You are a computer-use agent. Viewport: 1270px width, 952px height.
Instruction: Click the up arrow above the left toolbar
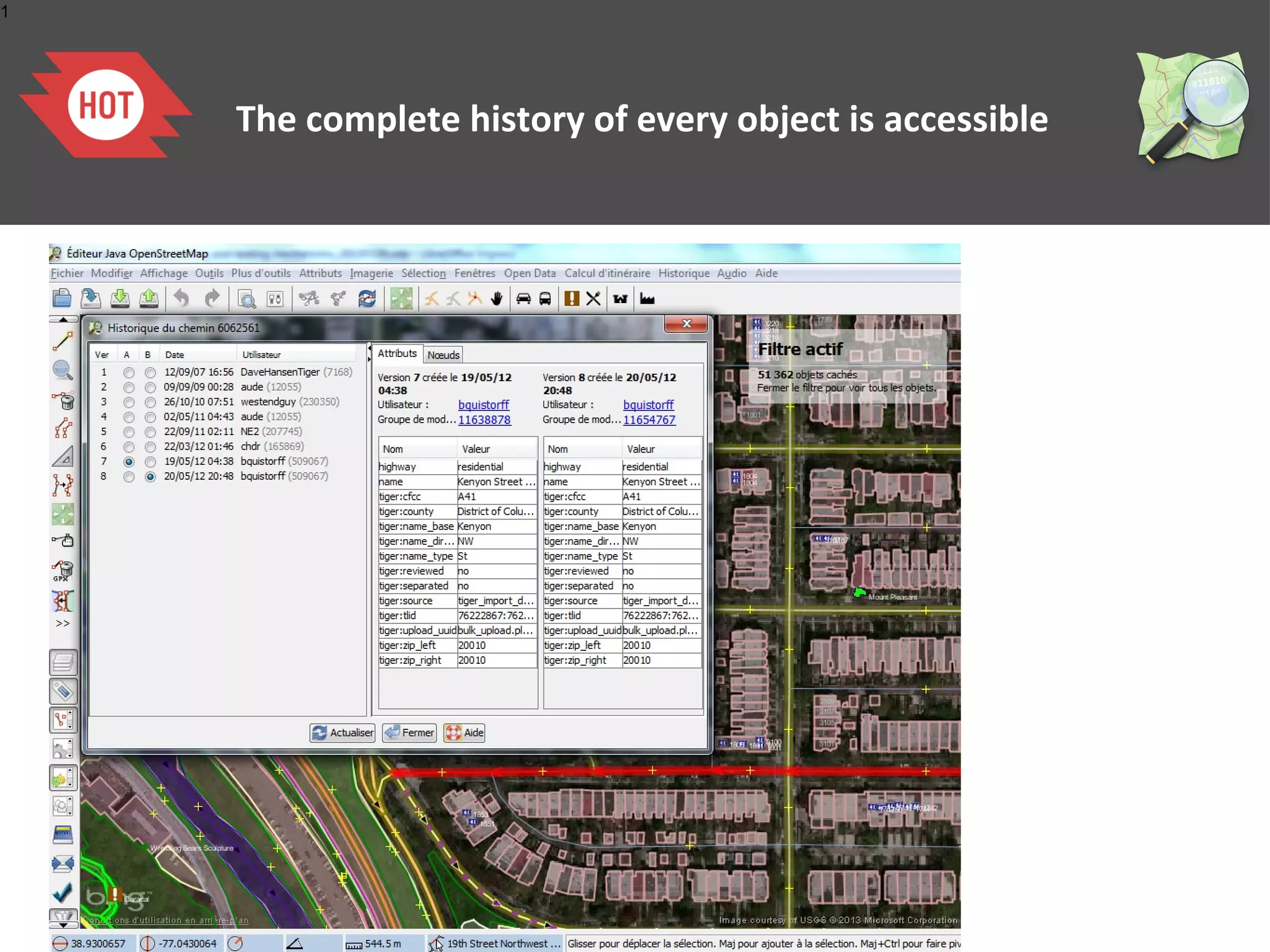(63, 319)
